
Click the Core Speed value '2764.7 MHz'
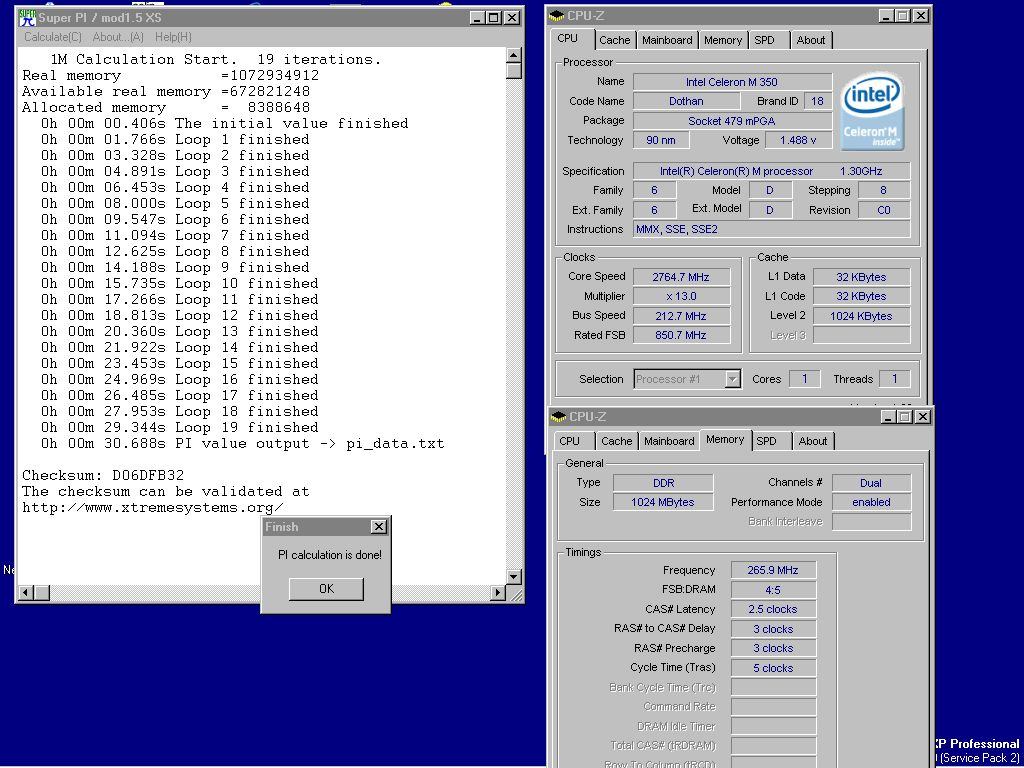tap(681, 277)
